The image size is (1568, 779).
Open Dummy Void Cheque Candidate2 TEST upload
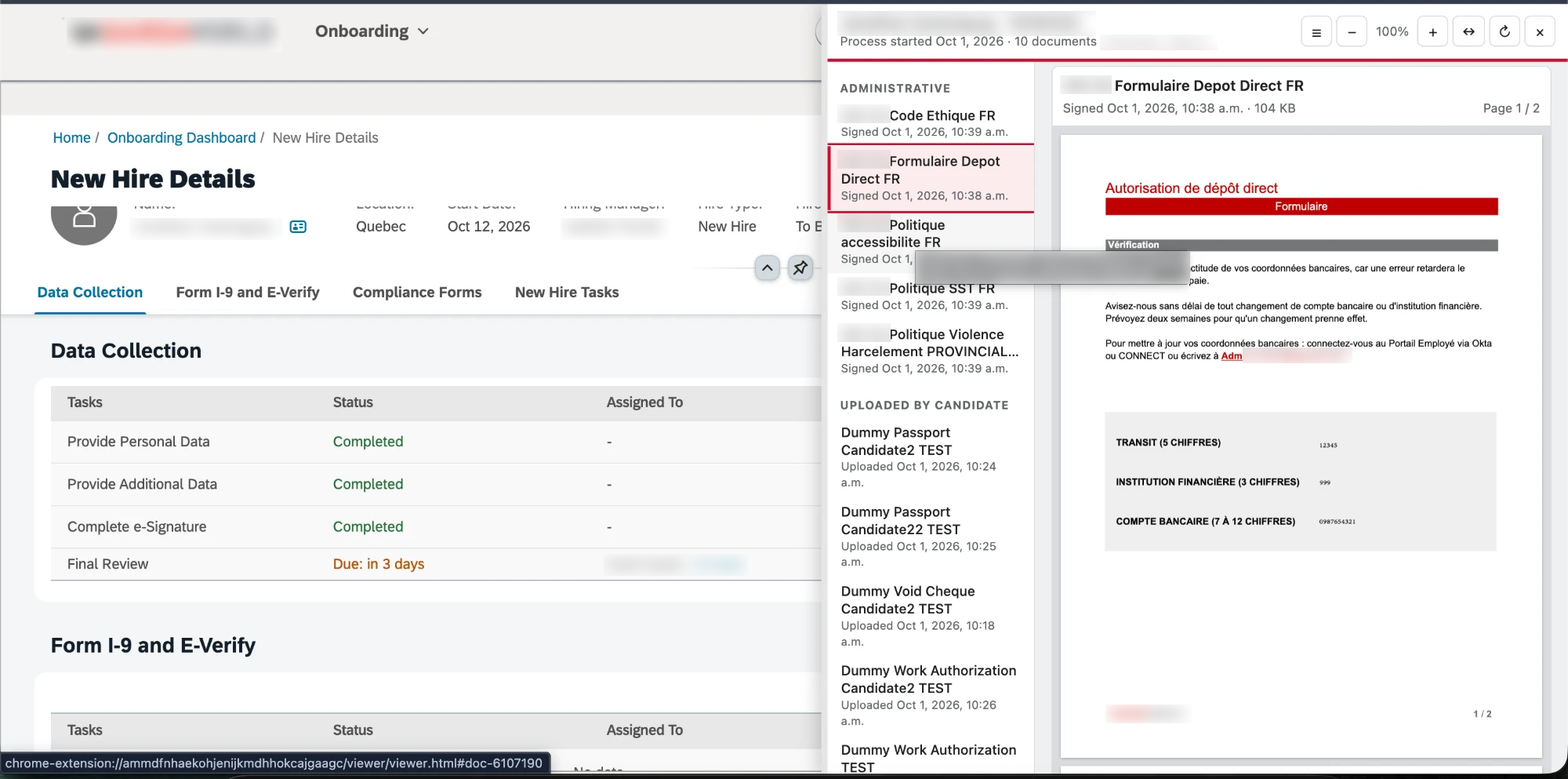click(931, 616)
